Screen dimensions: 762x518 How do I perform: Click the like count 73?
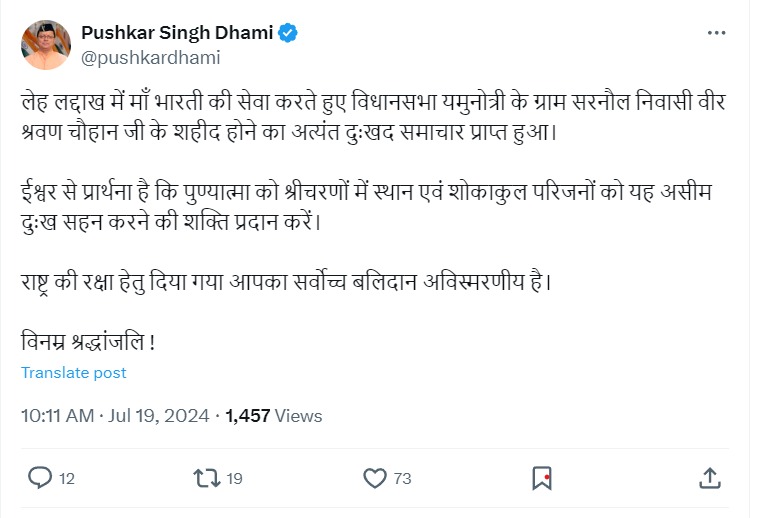point(402,479)
